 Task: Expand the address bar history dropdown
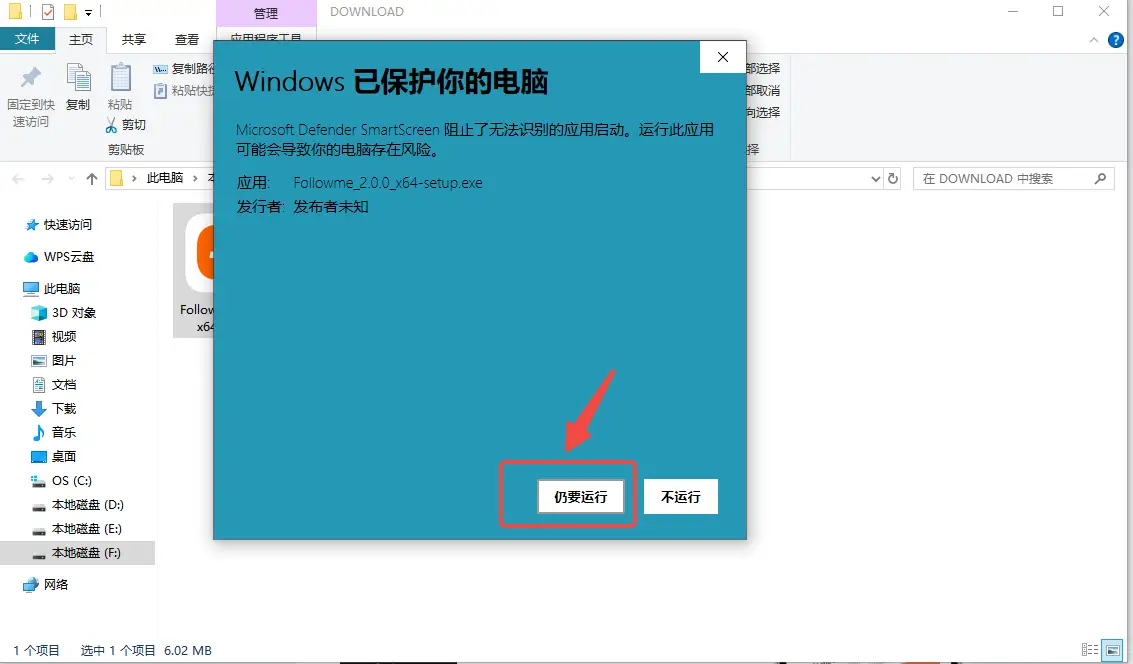[876, 178]
